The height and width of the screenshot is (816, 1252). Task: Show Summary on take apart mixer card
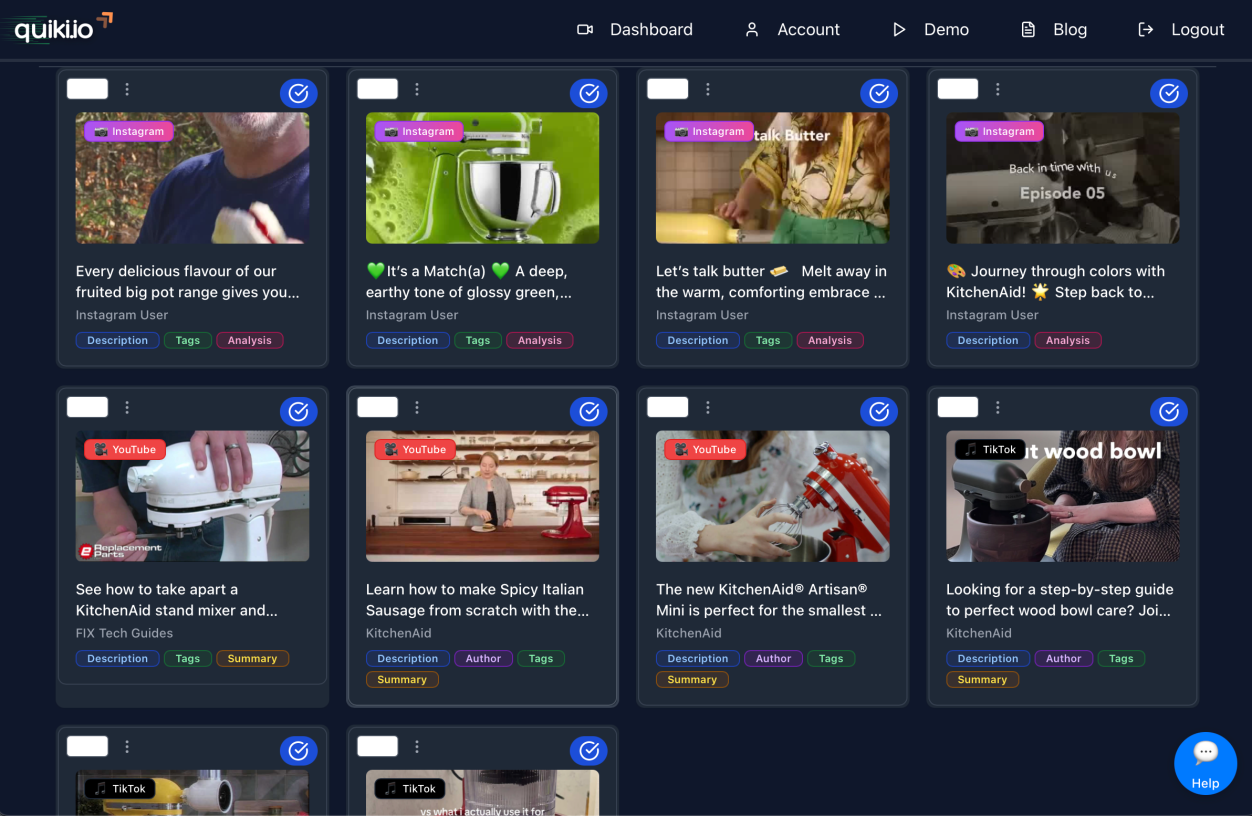(252, 658)
